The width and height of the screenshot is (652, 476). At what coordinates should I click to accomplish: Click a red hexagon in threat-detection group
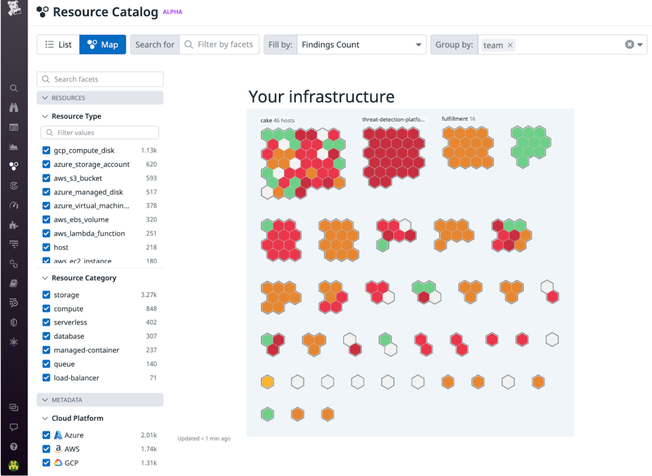tap(393, 158)
